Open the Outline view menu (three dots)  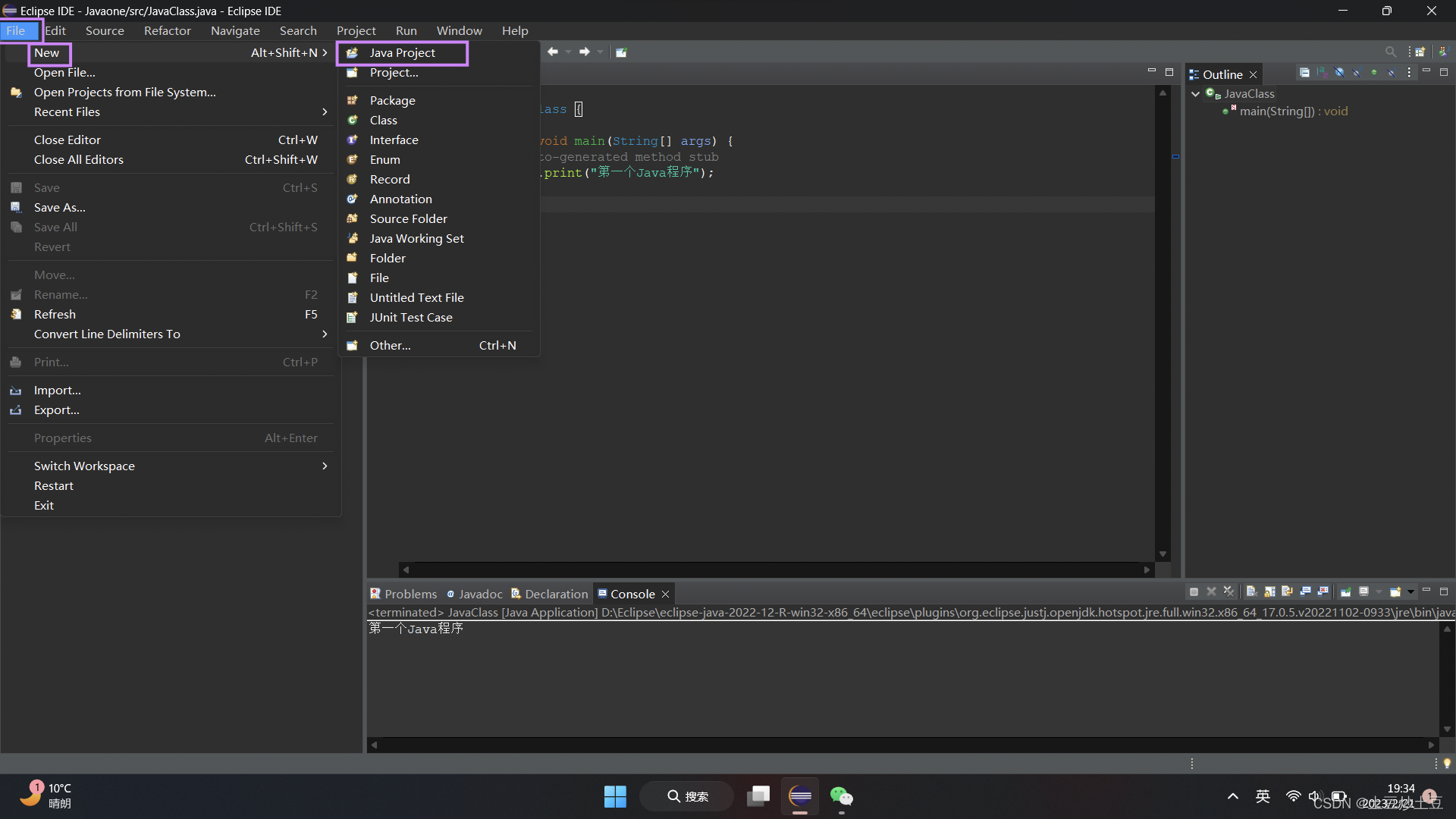1409,73
